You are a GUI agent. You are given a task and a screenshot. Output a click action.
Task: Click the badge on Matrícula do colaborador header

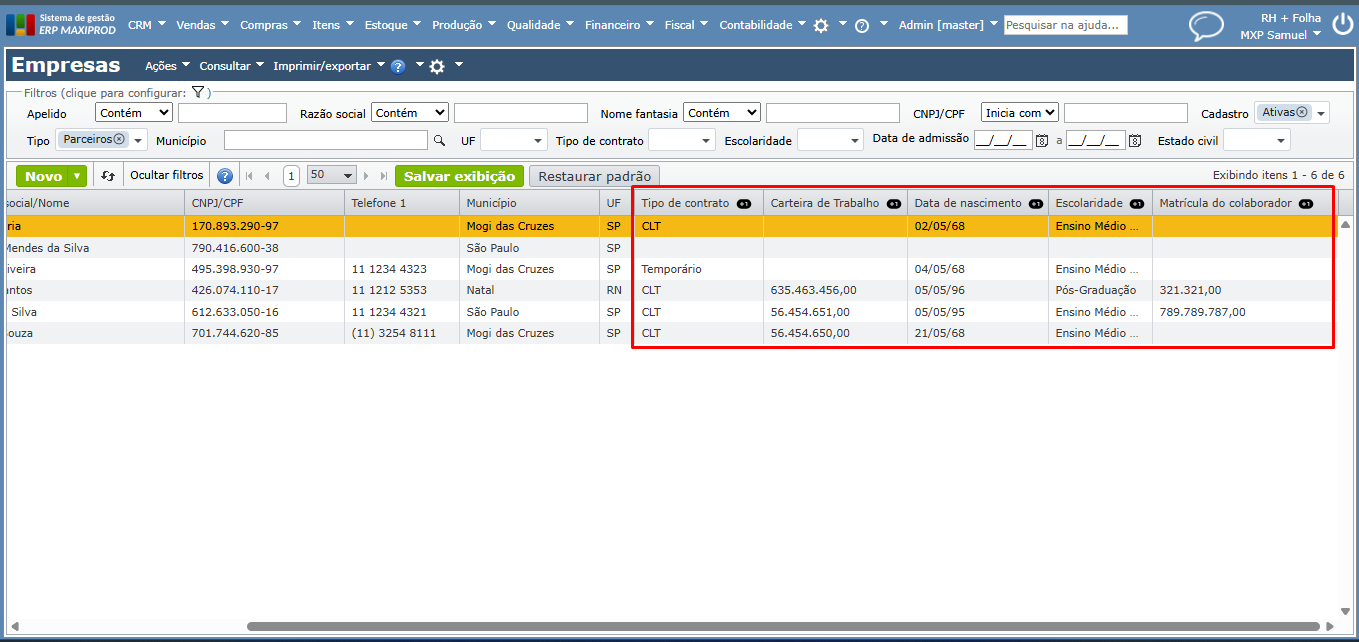(x=1305, y=204)
